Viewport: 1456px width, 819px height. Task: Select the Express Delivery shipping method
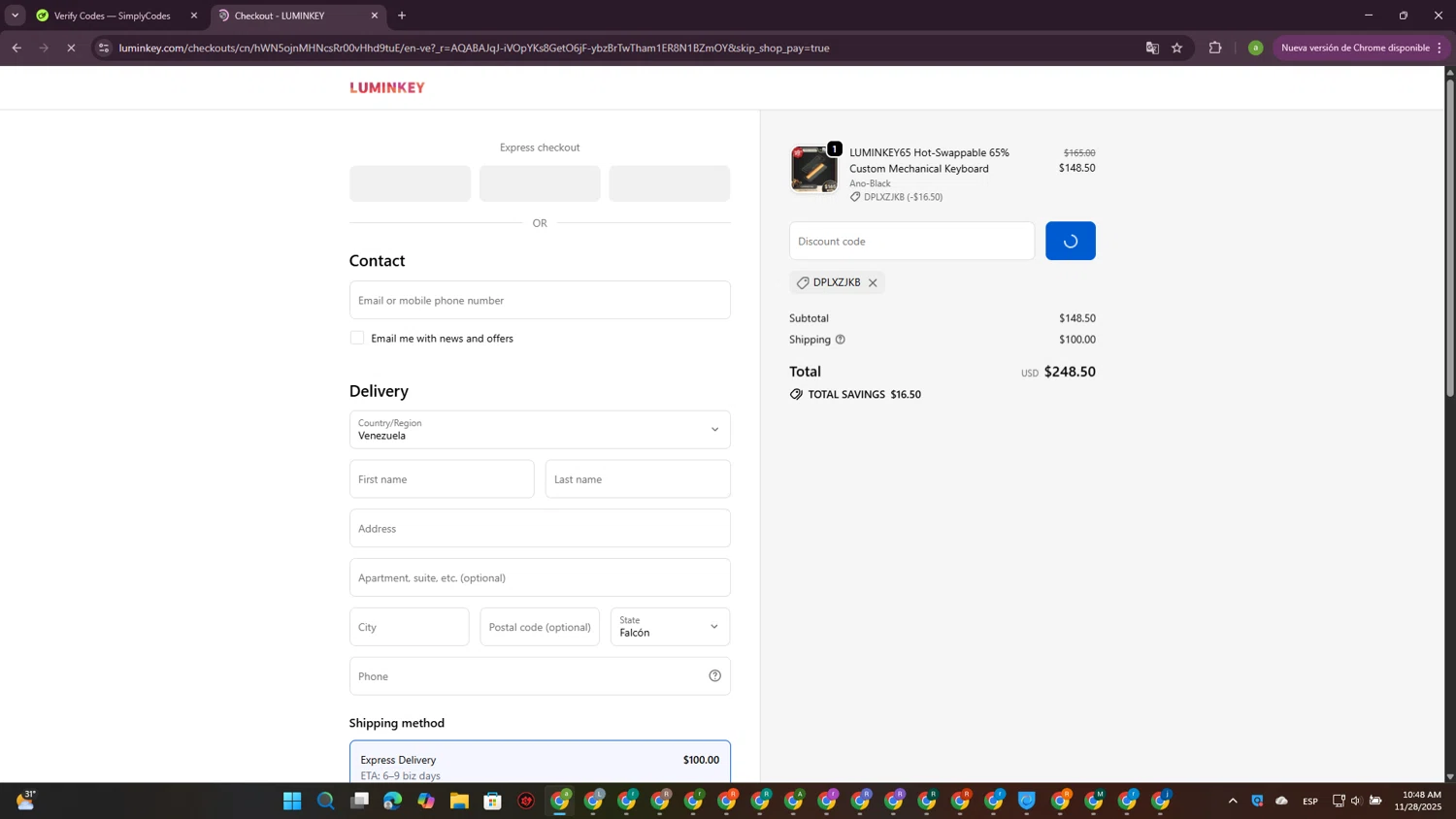pos(540,763)
